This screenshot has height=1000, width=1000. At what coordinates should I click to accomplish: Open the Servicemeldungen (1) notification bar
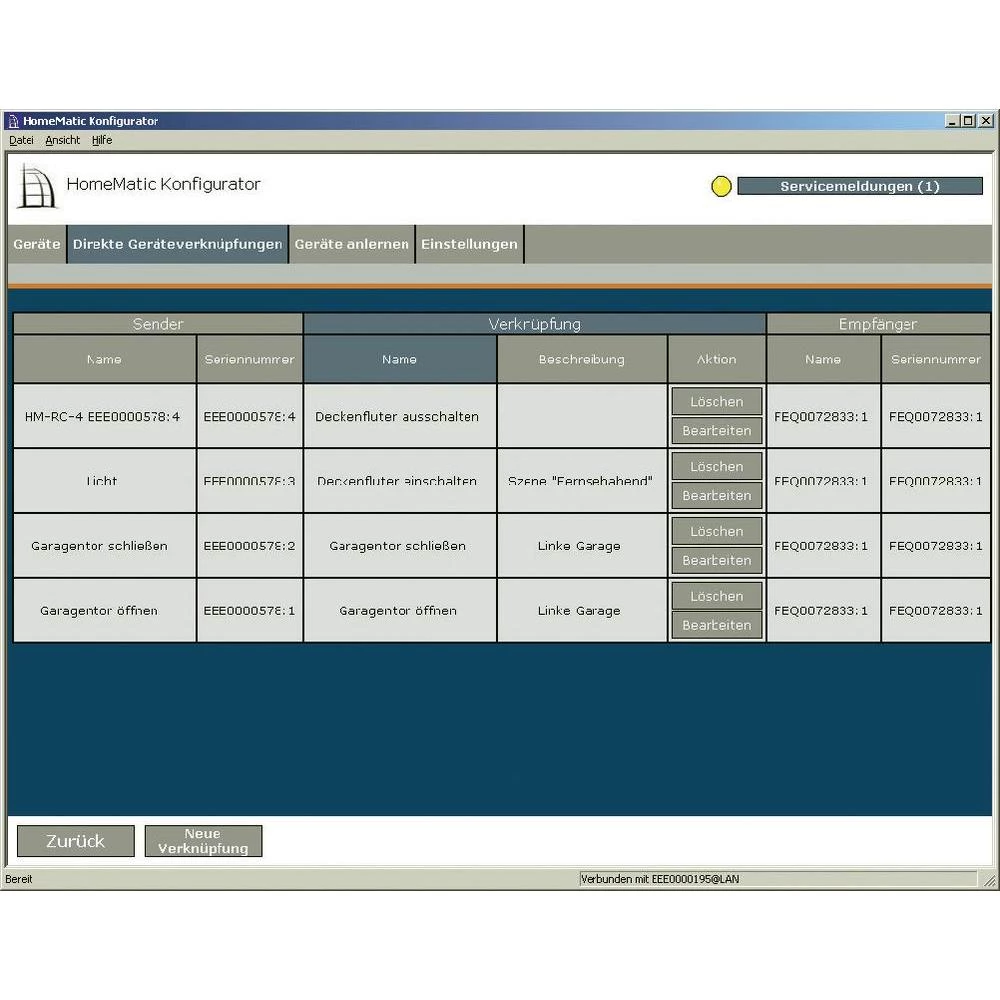860,187
